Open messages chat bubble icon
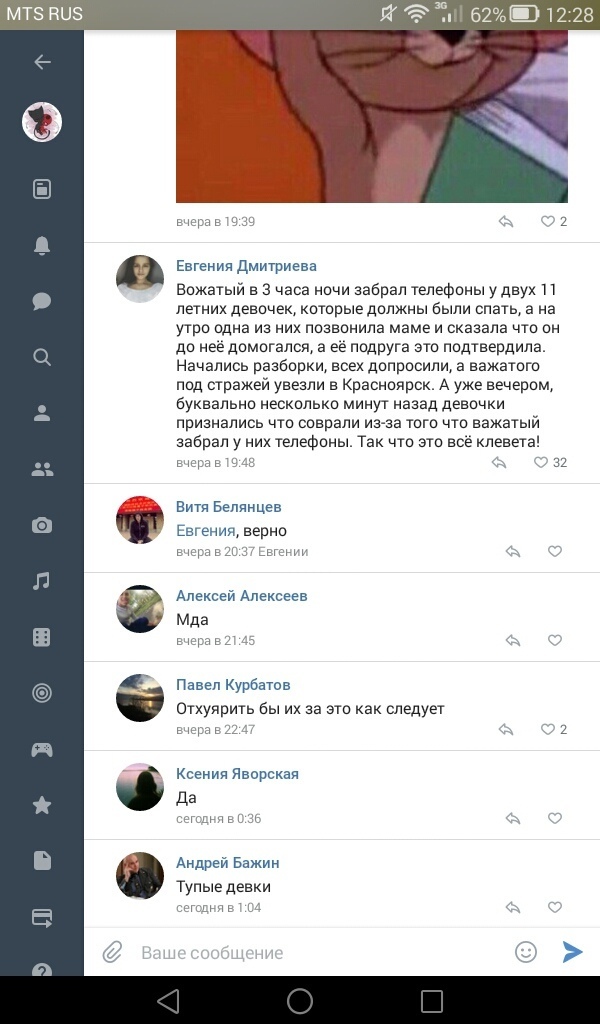Viewport: 600px width, 1024px height. (42, 301)
